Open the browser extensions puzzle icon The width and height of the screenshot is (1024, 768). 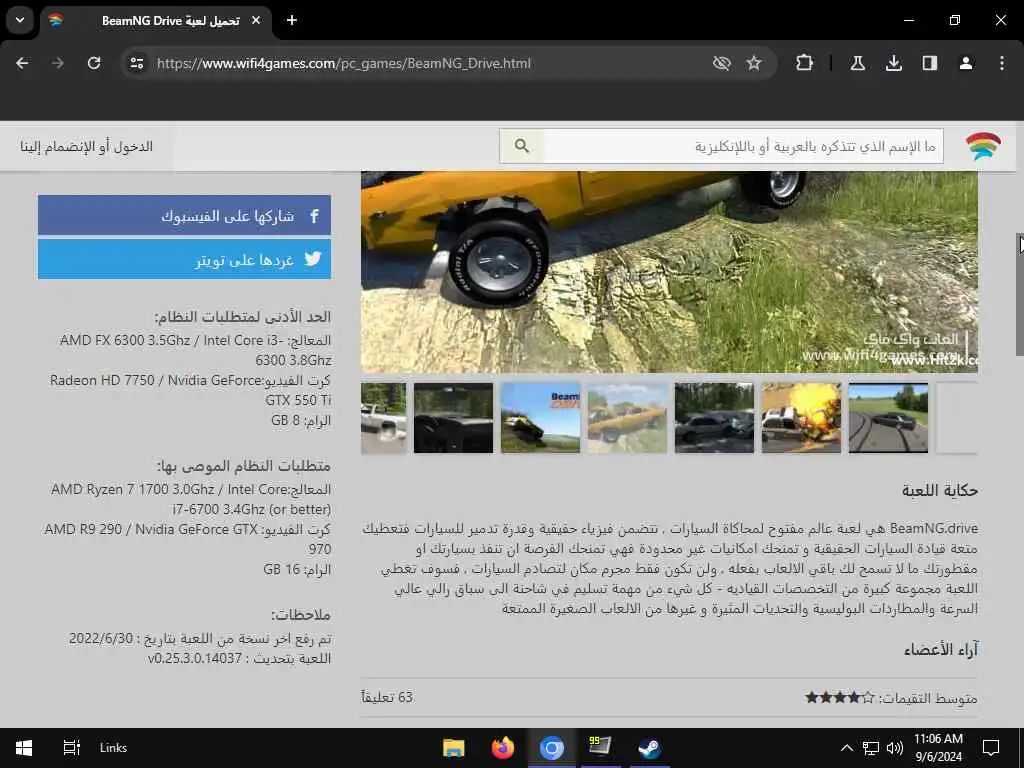coord(805,63)
